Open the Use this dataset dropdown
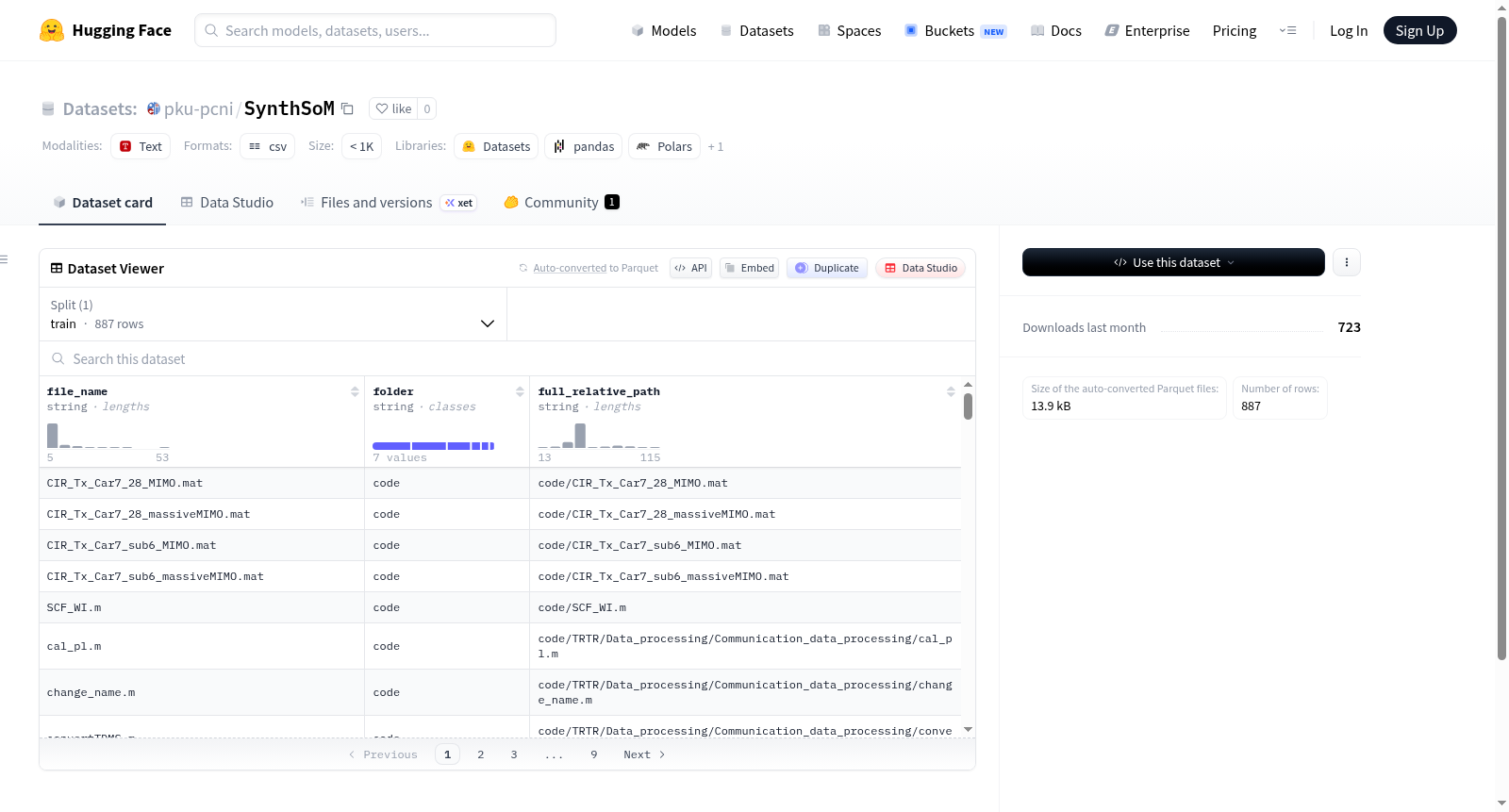The width and height of the screenshot is (1509, 812). tap(1173, 262)
